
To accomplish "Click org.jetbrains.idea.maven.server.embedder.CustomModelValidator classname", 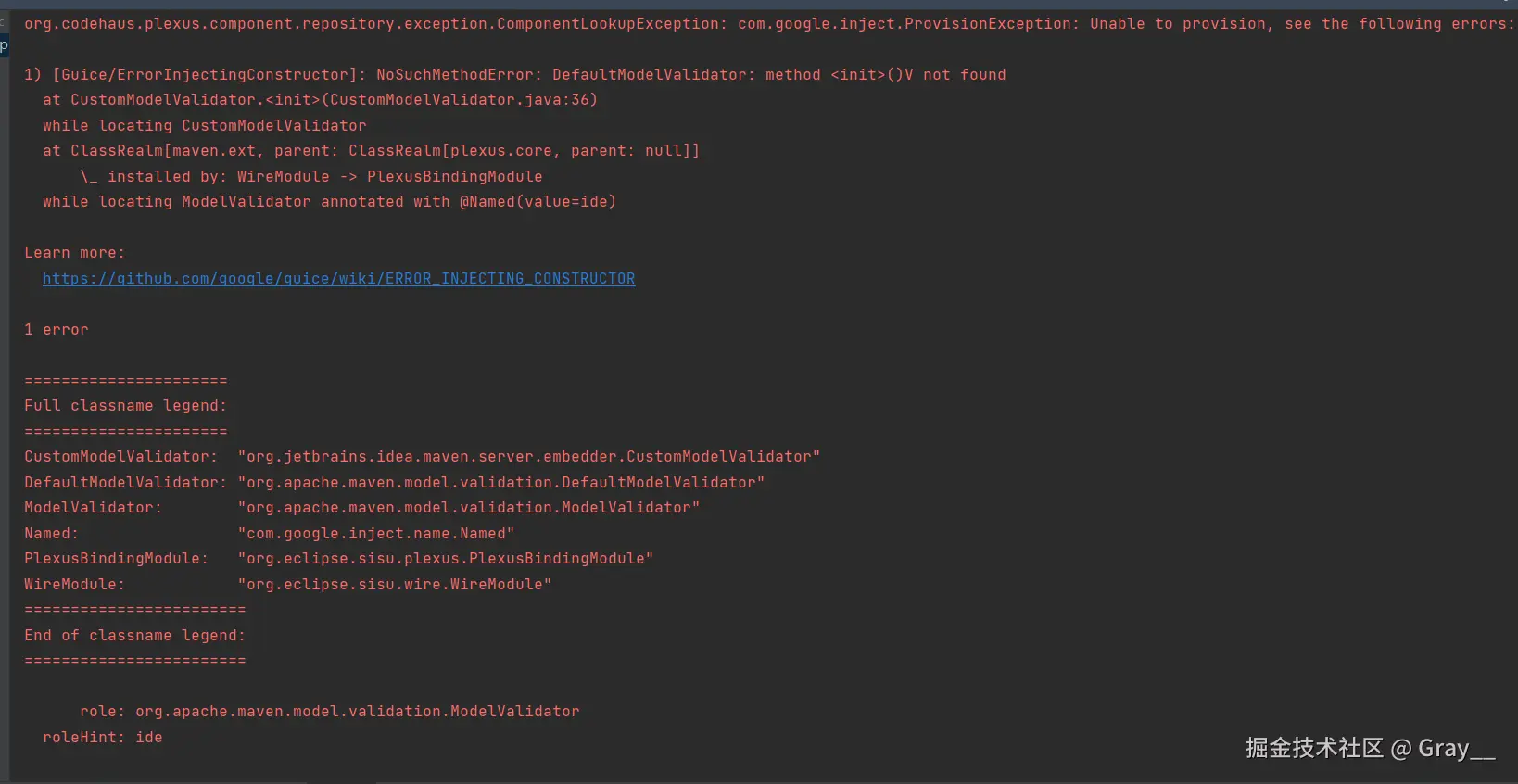I will [528, 457].
